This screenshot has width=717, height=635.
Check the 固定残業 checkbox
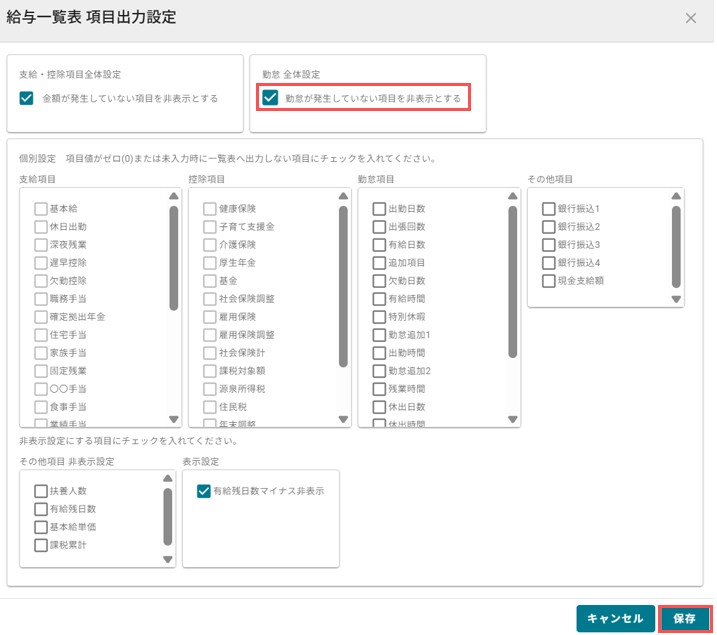41,371
